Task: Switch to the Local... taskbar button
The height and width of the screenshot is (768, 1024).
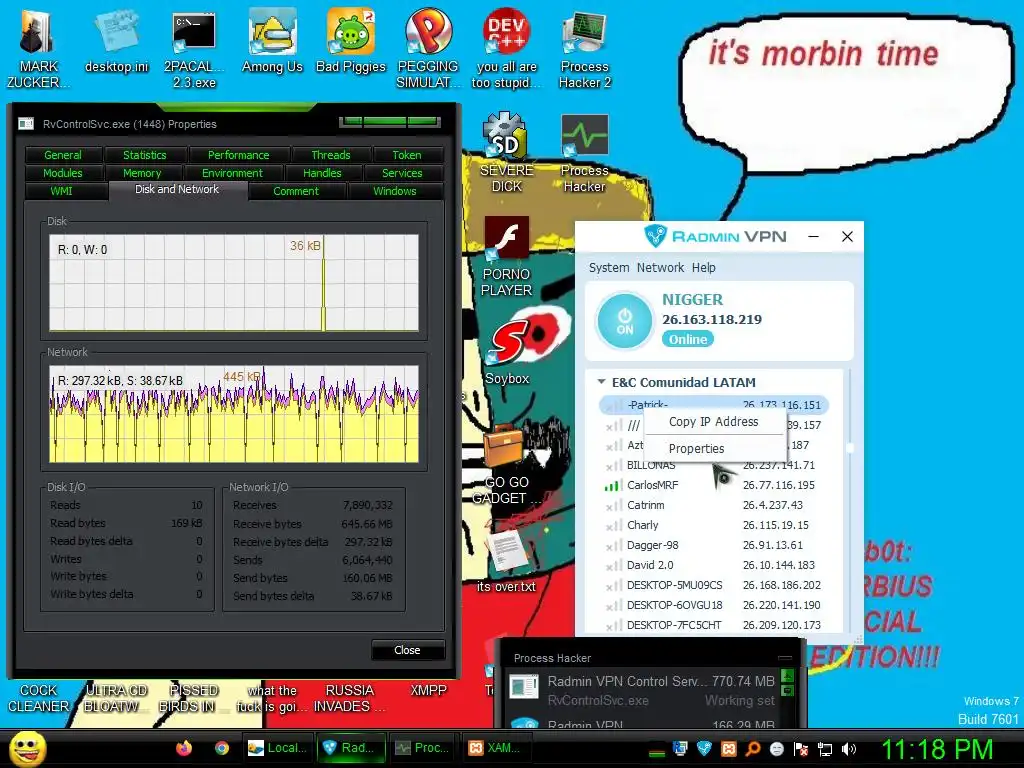Action: coord(278,748)
